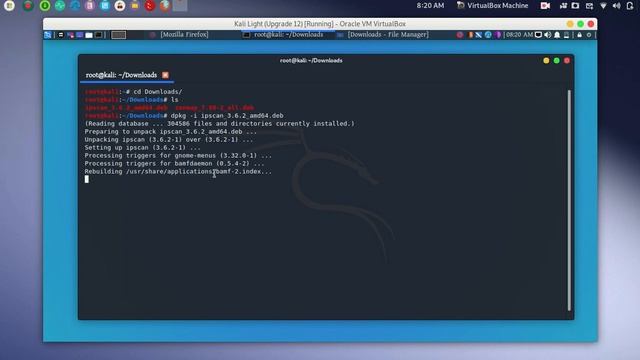This screenshot has width=640, height=360.
Task: Open the host screenshot camera tray icon
Action: (575, 6)
